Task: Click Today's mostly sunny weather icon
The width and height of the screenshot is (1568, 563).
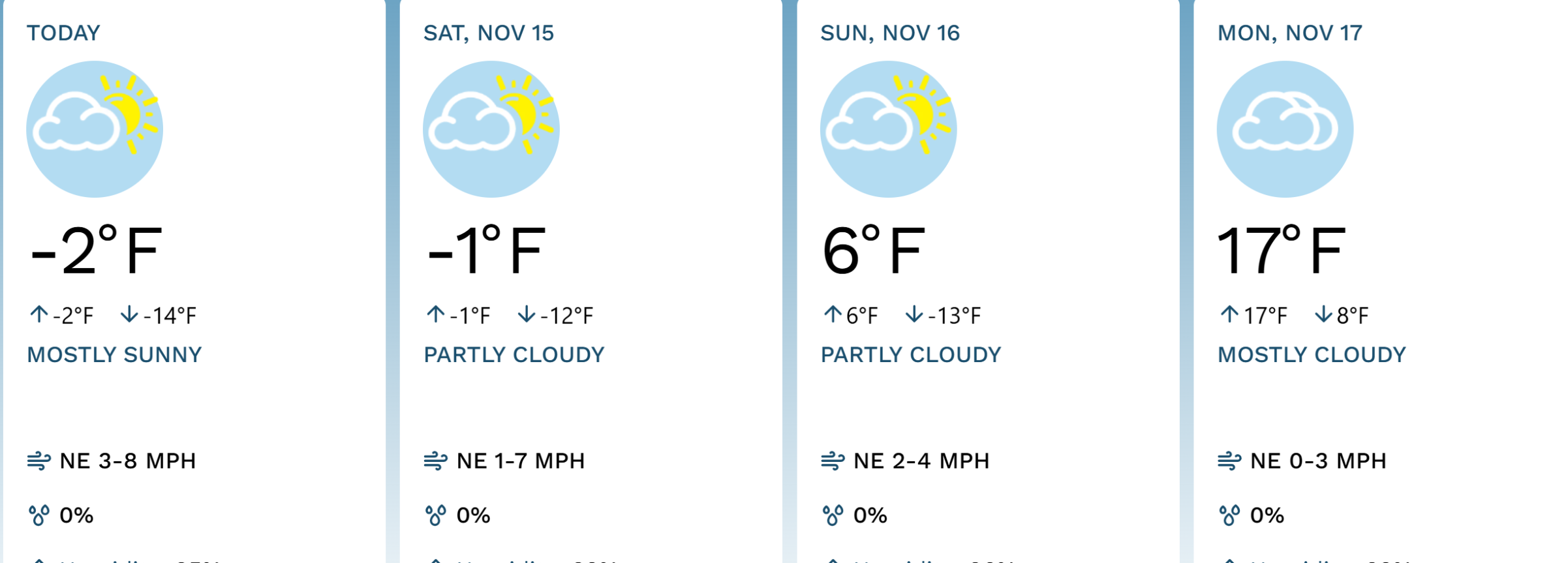Action: coord(95,129)
